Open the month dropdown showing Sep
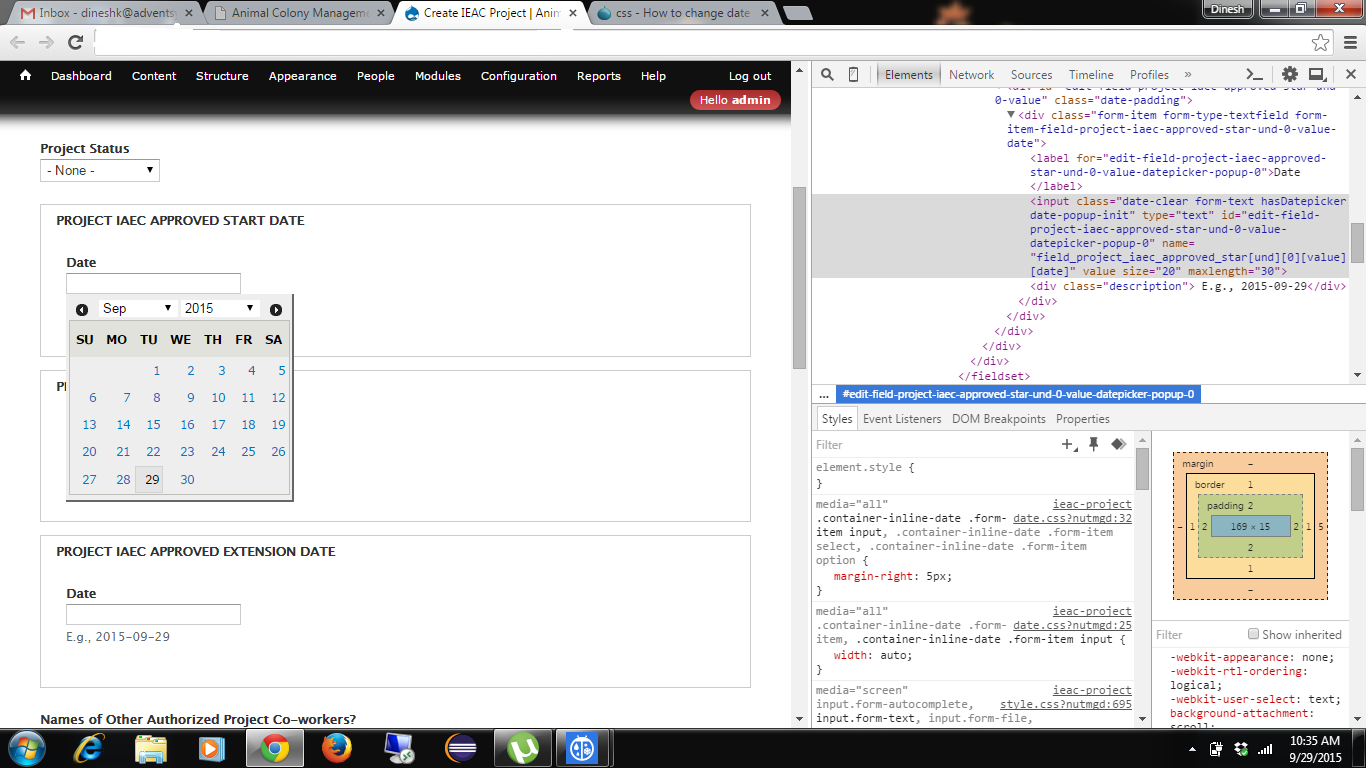The image size is (1366, 768). coord(137,308)
